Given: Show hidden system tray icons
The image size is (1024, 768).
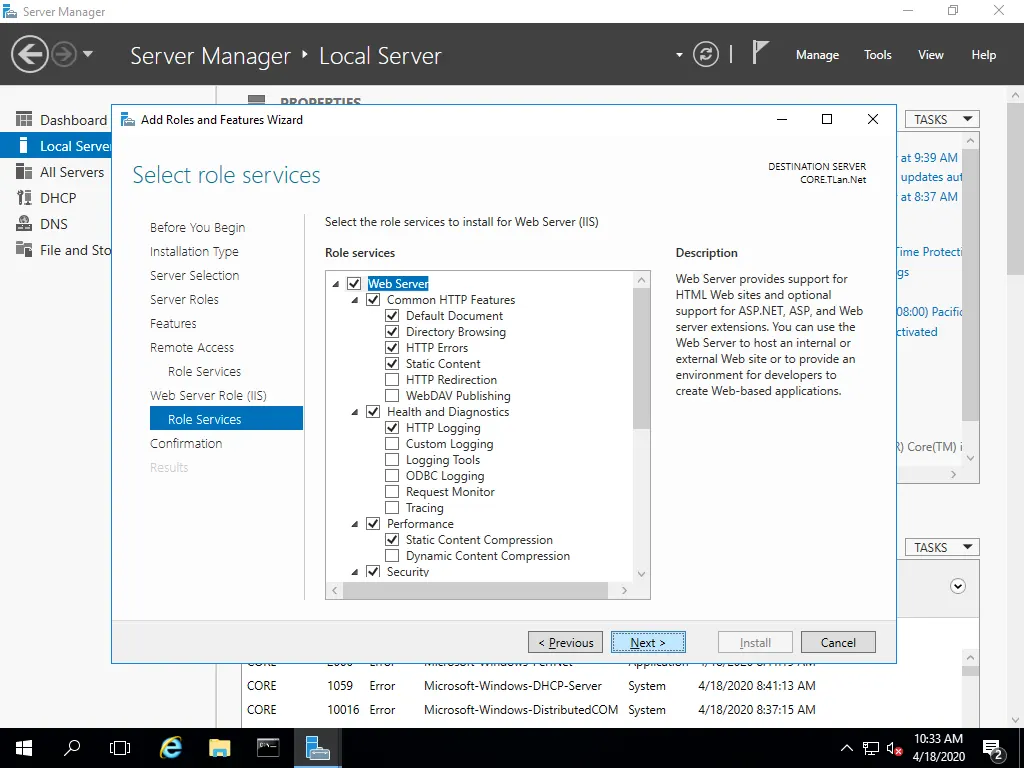Looking at the screenshot, I should pos(846,748).
